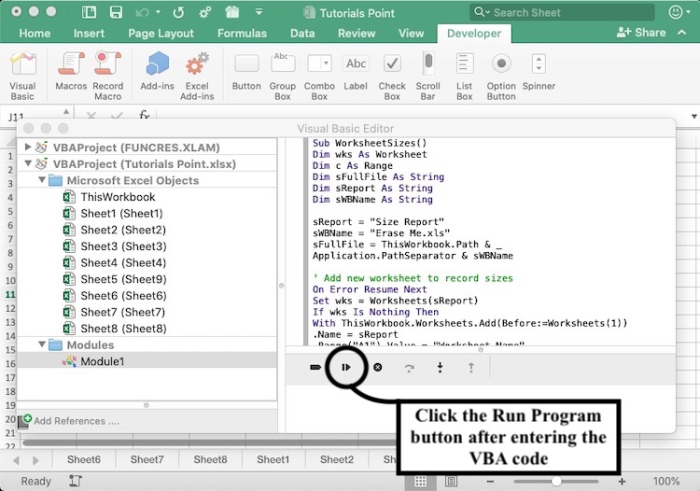Image resolution: width=700 pixels, height=491 pixels.
Task: Insert a Scroll Bar control
Action: [428, 63]
